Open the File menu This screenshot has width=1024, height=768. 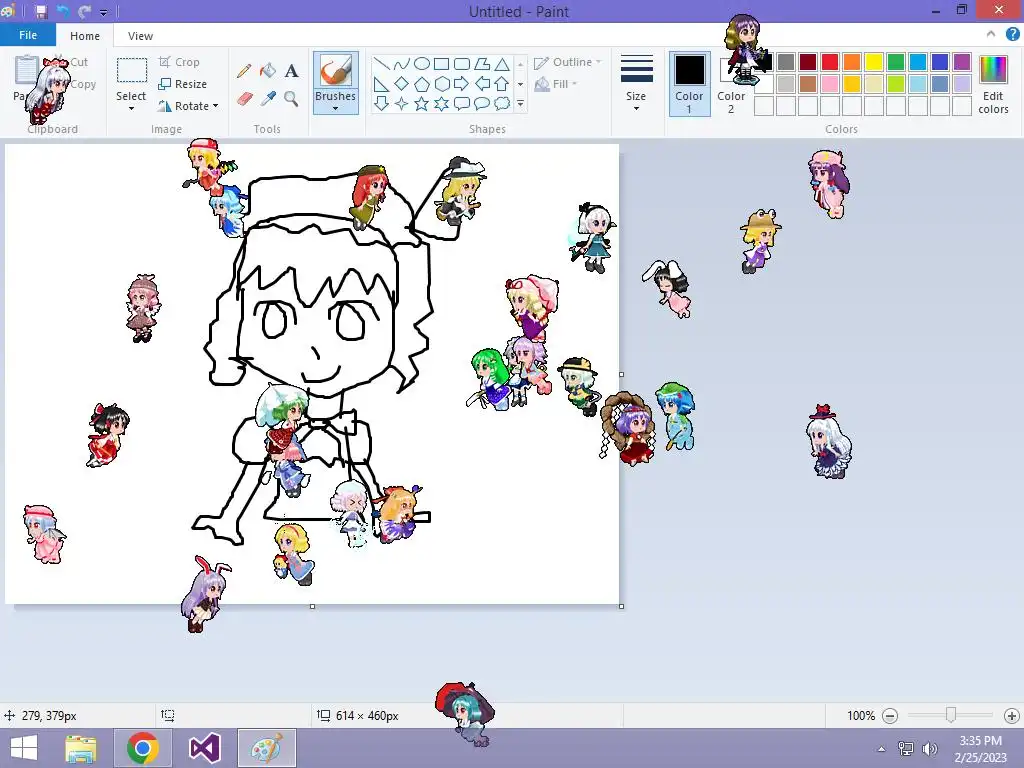click(x=28, y=35)
